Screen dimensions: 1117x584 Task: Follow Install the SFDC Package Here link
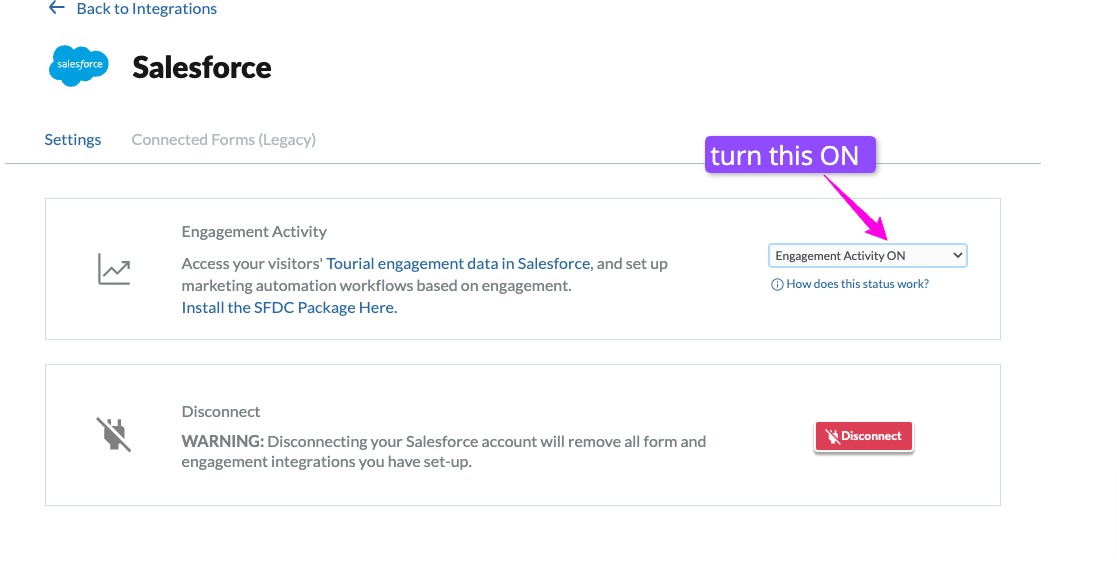[289, 308]
